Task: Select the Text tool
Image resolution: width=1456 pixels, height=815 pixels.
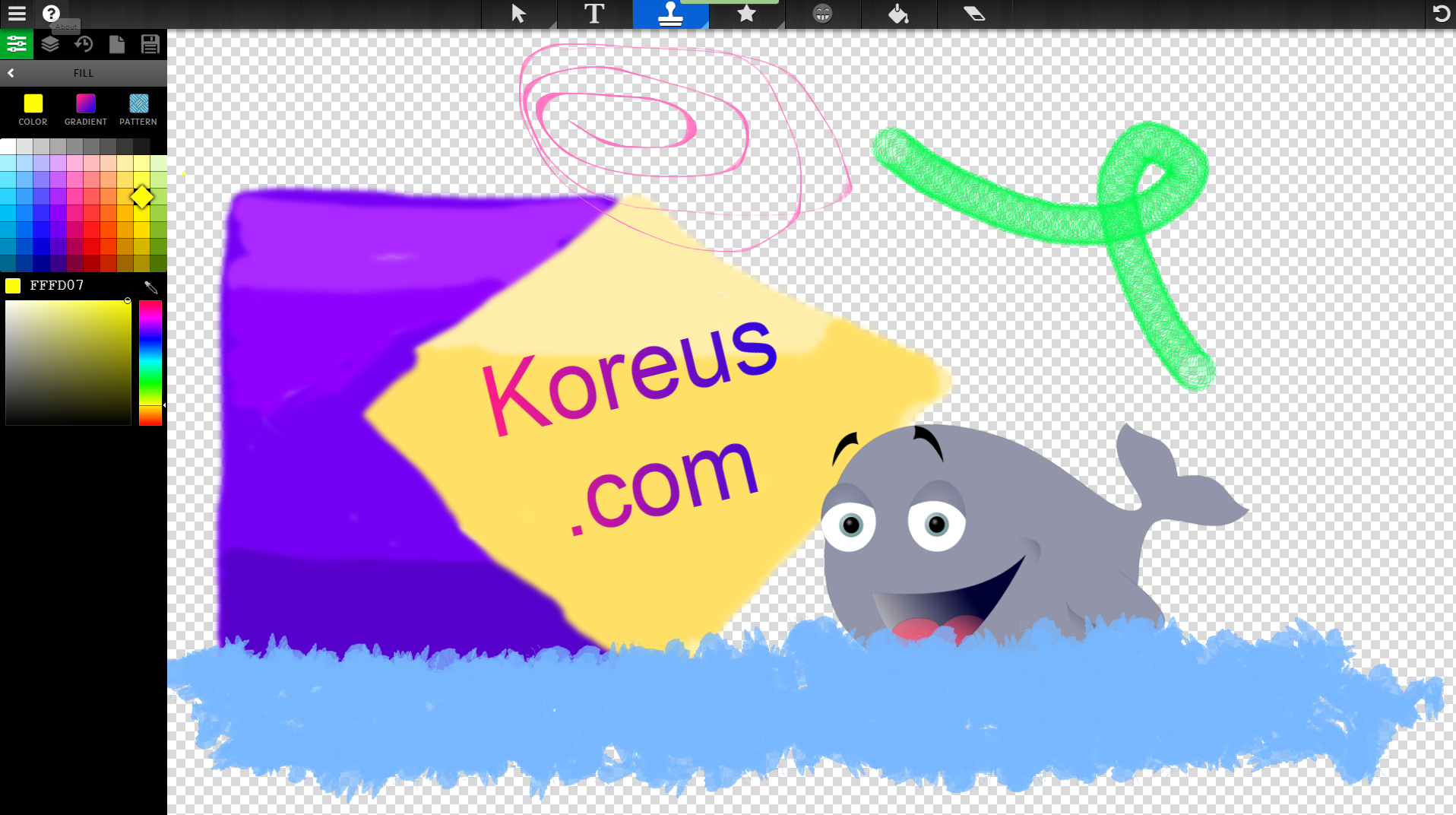Action: [x=594, y=14]
